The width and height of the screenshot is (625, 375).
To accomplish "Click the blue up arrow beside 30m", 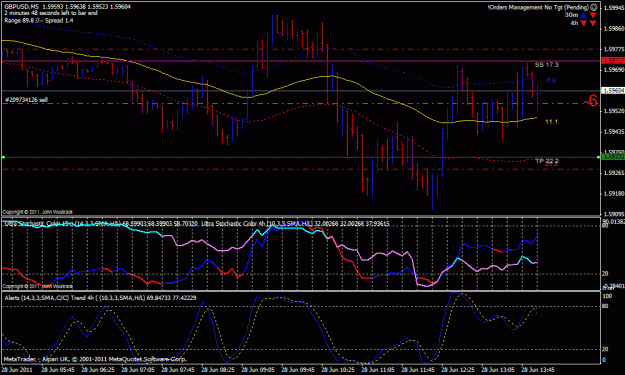I will coord(584,15).
